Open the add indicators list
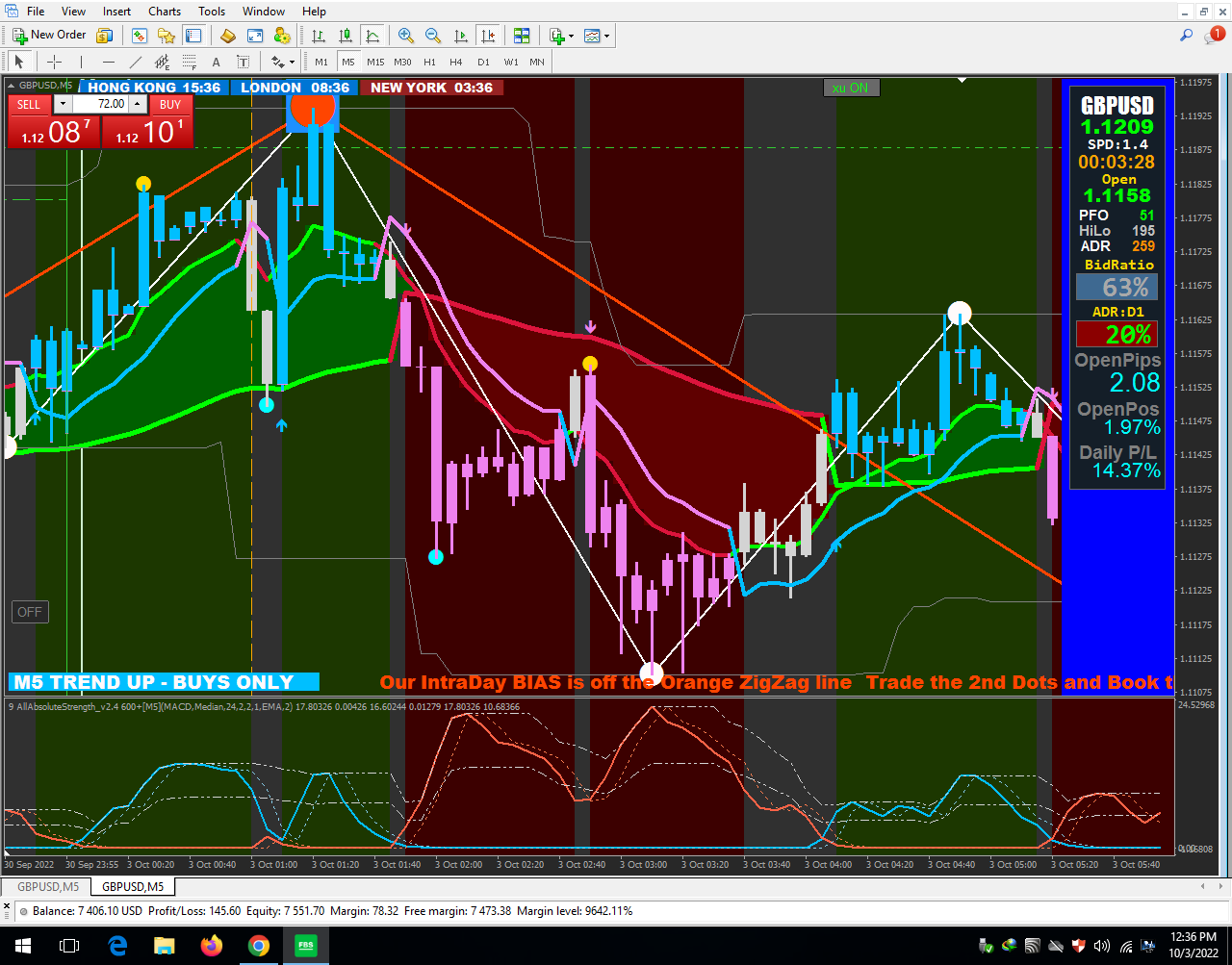This screenshot has height=965, width=1232. point(556,36)
